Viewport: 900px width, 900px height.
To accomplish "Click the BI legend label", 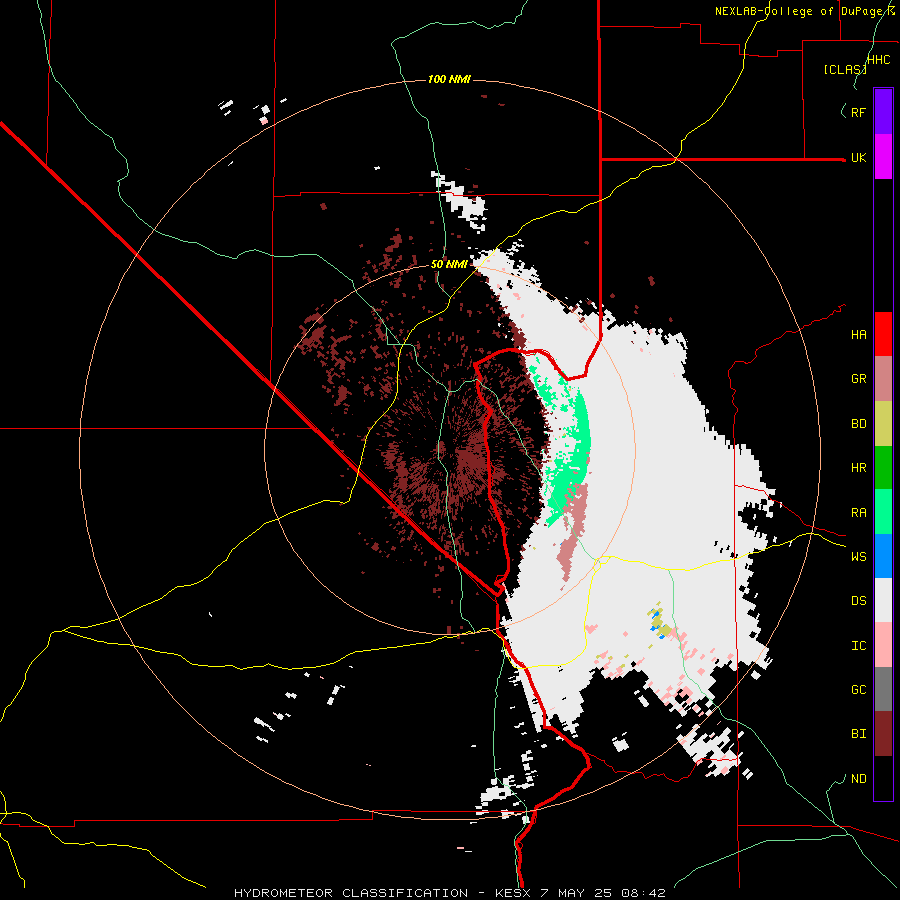I will 858,734.
